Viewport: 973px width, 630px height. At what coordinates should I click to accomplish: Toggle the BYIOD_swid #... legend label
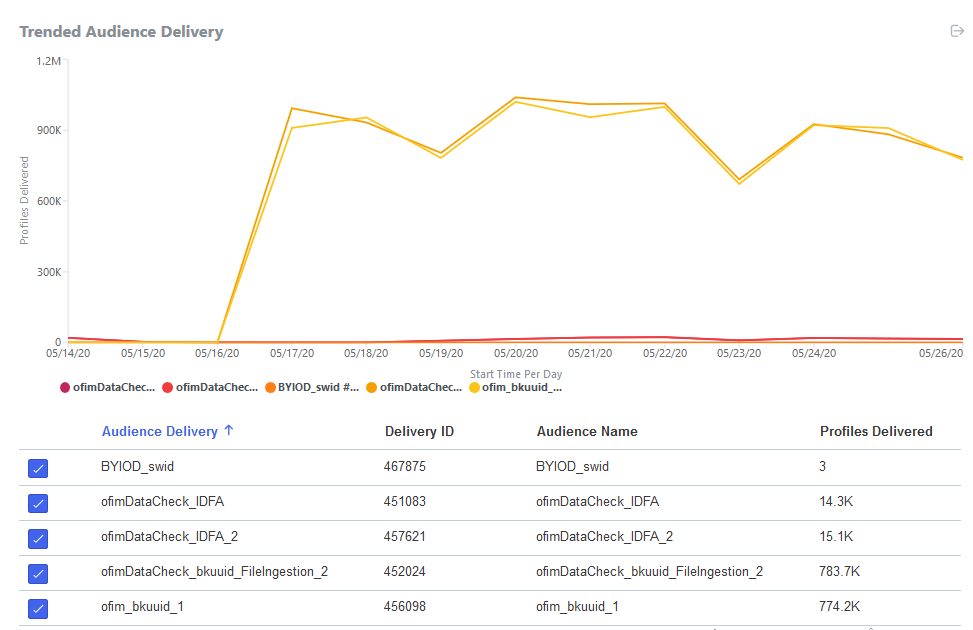coord(318,387)
